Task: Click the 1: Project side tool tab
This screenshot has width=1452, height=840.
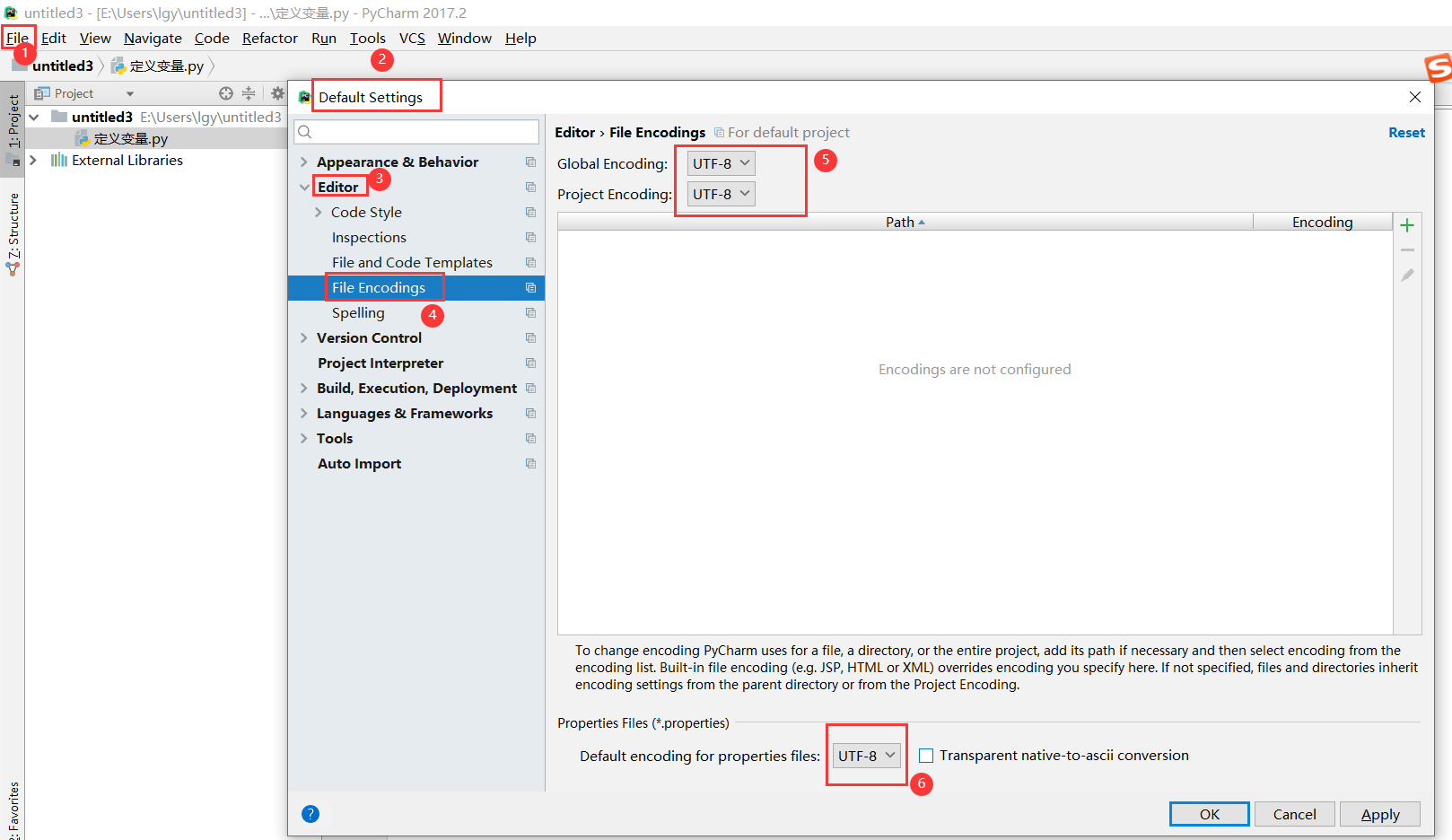Action: click(13, 121)
